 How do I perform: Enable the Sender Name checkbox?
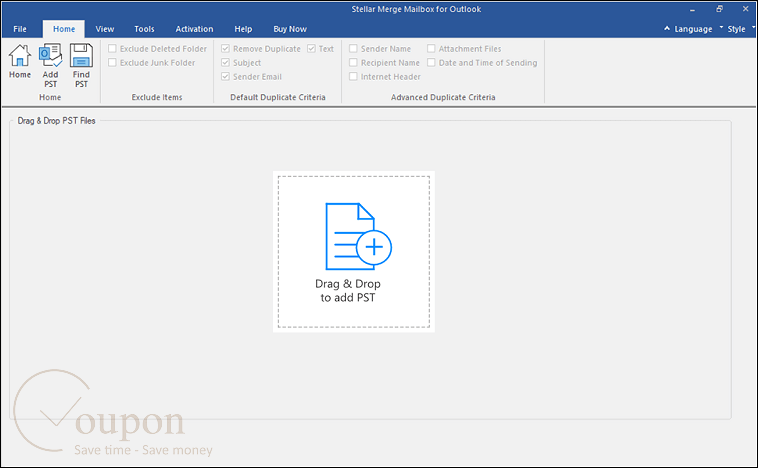pos(353,48)
